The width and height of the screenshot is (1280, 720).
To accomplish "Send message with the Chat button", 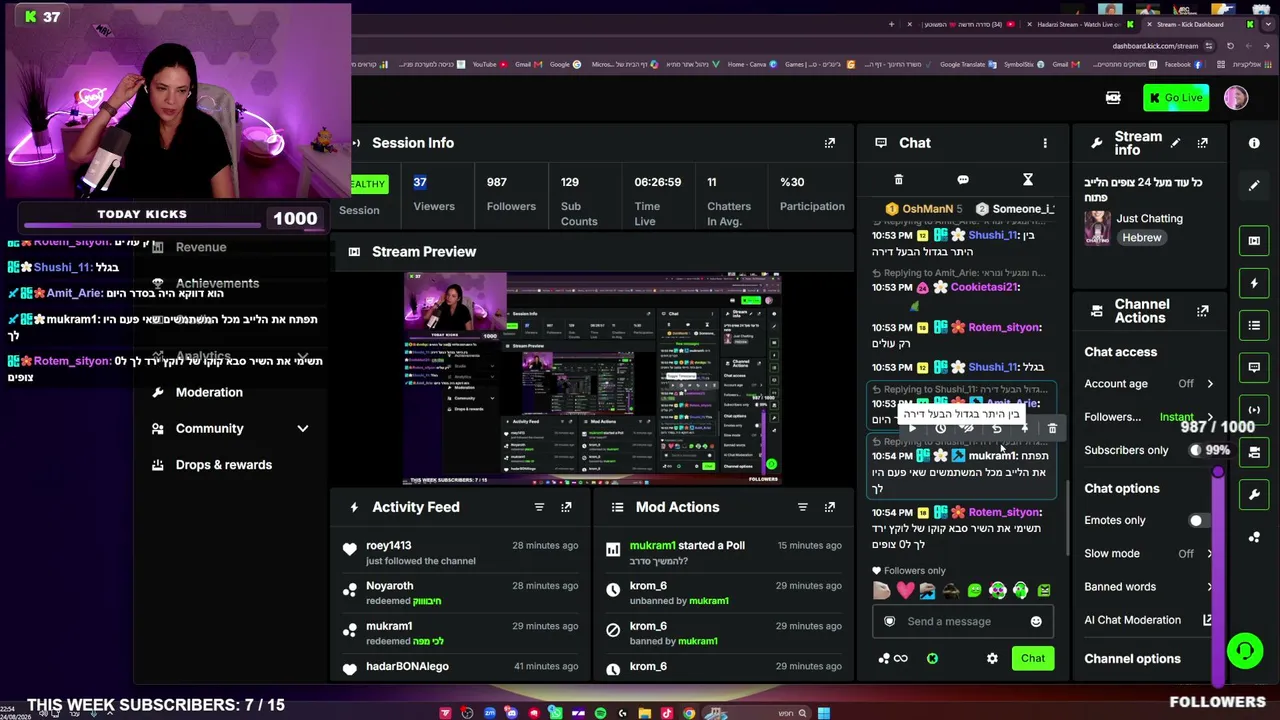I will [x=1032, y=659].
